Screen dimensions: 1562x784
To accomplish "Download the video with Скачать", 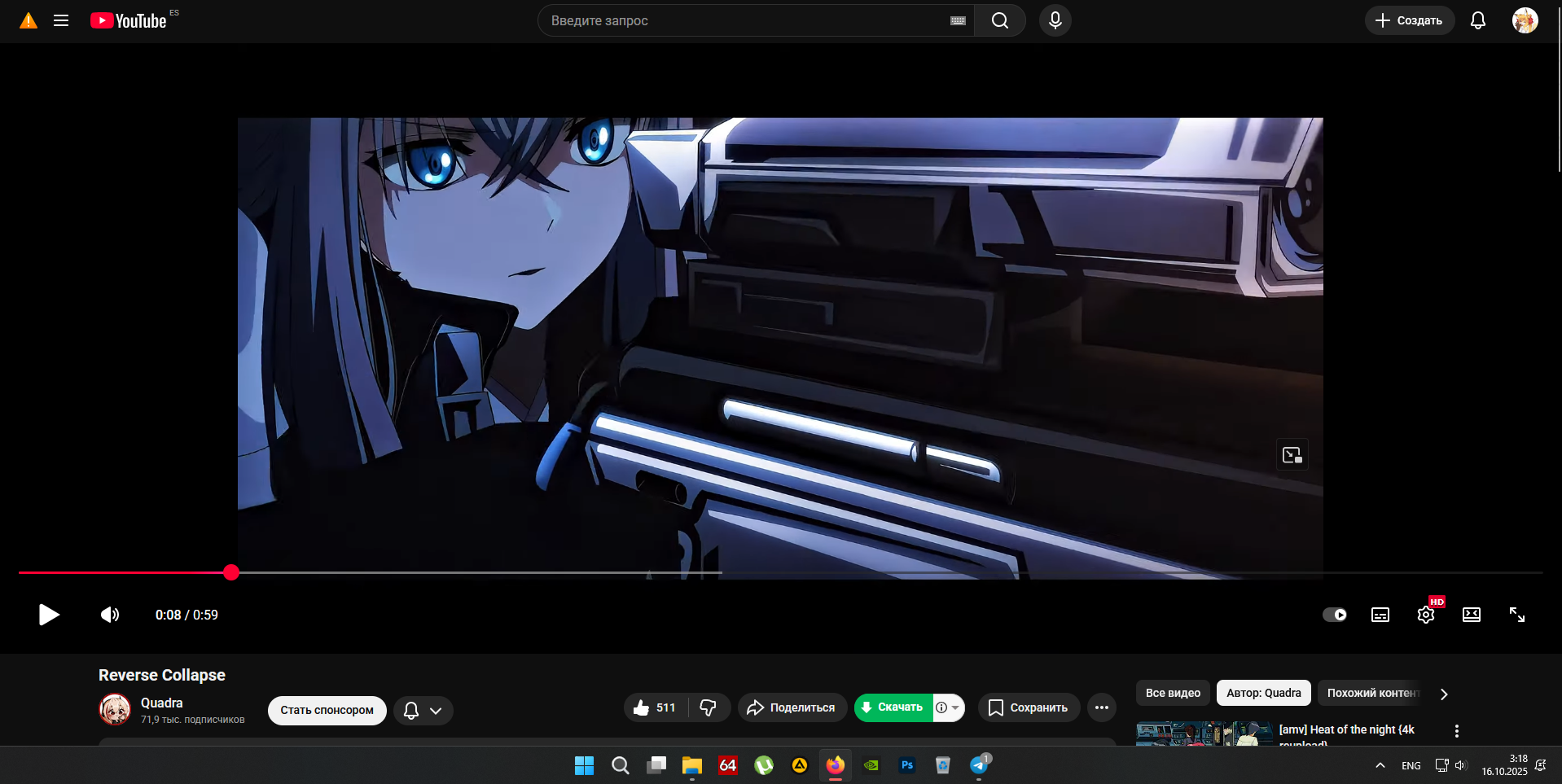I will (893, 707).
